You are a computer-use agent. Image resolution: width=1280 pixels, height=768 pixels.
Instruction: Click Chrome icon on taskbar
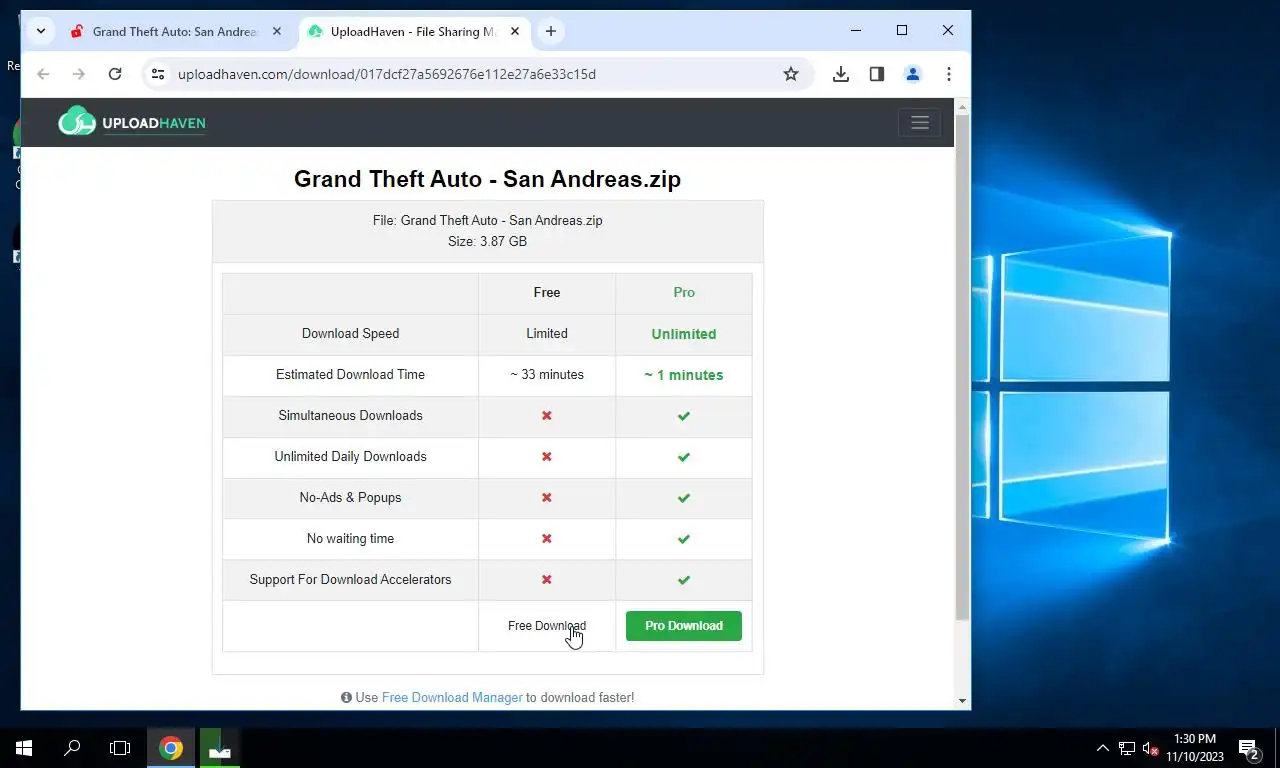[171, 747]
